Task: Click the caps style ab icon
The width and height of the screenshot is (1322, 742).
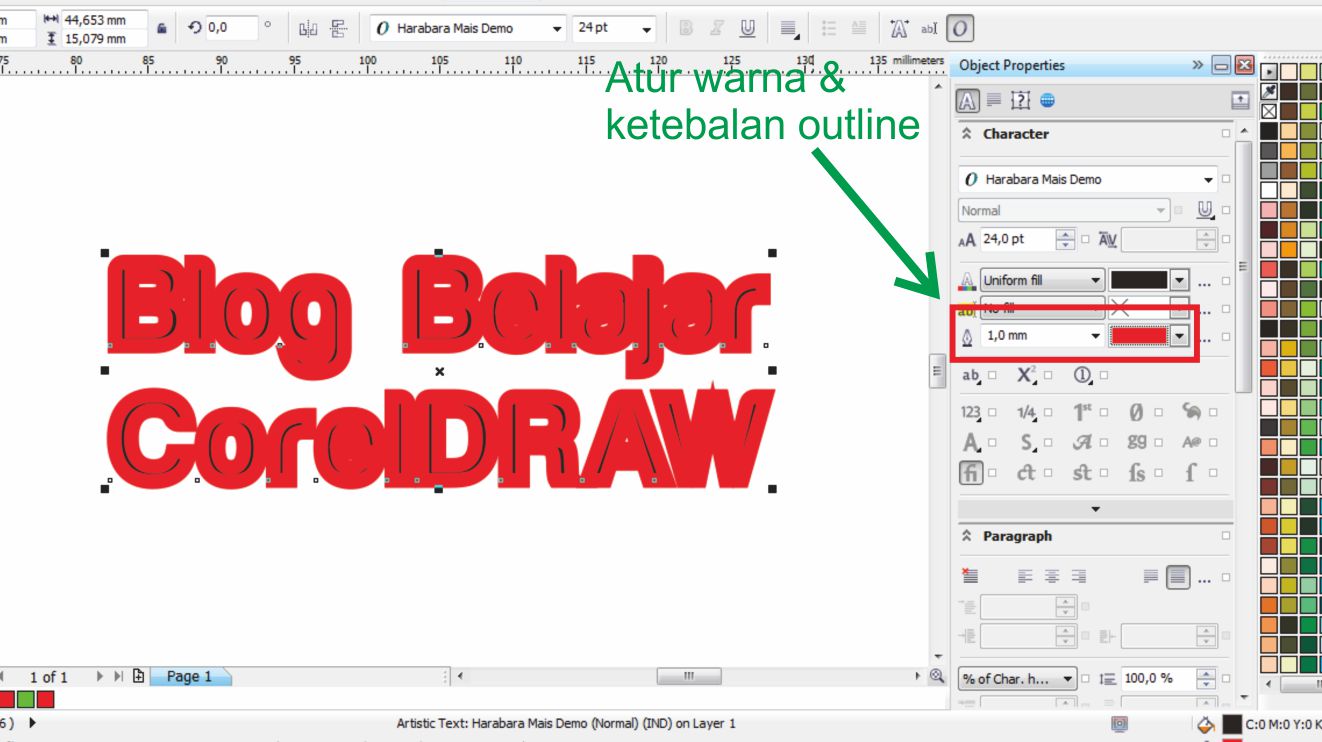Action: click(x=971, y=376)
